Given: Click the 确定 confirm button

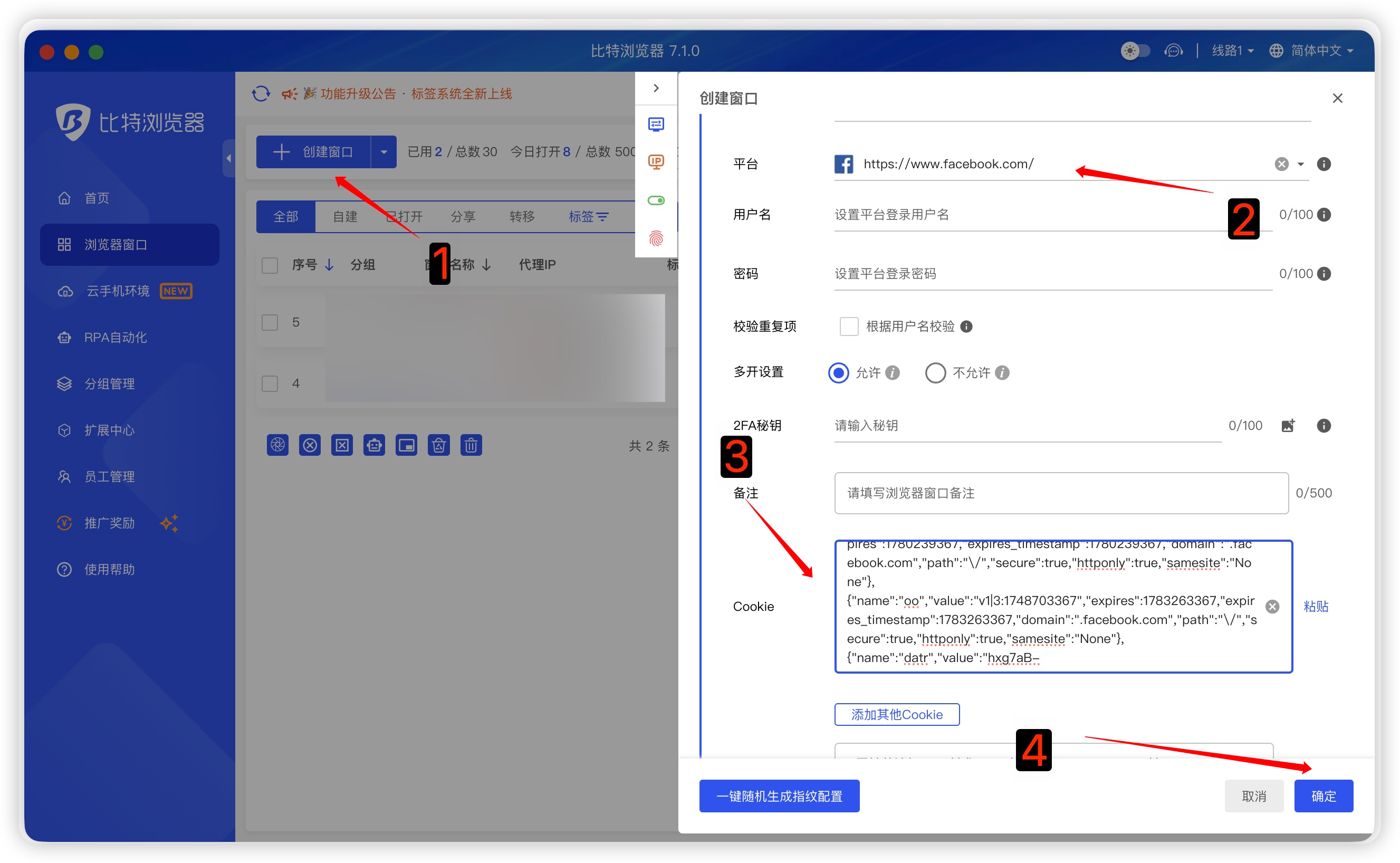Looking at the screenshot, I should [1323, 796].
